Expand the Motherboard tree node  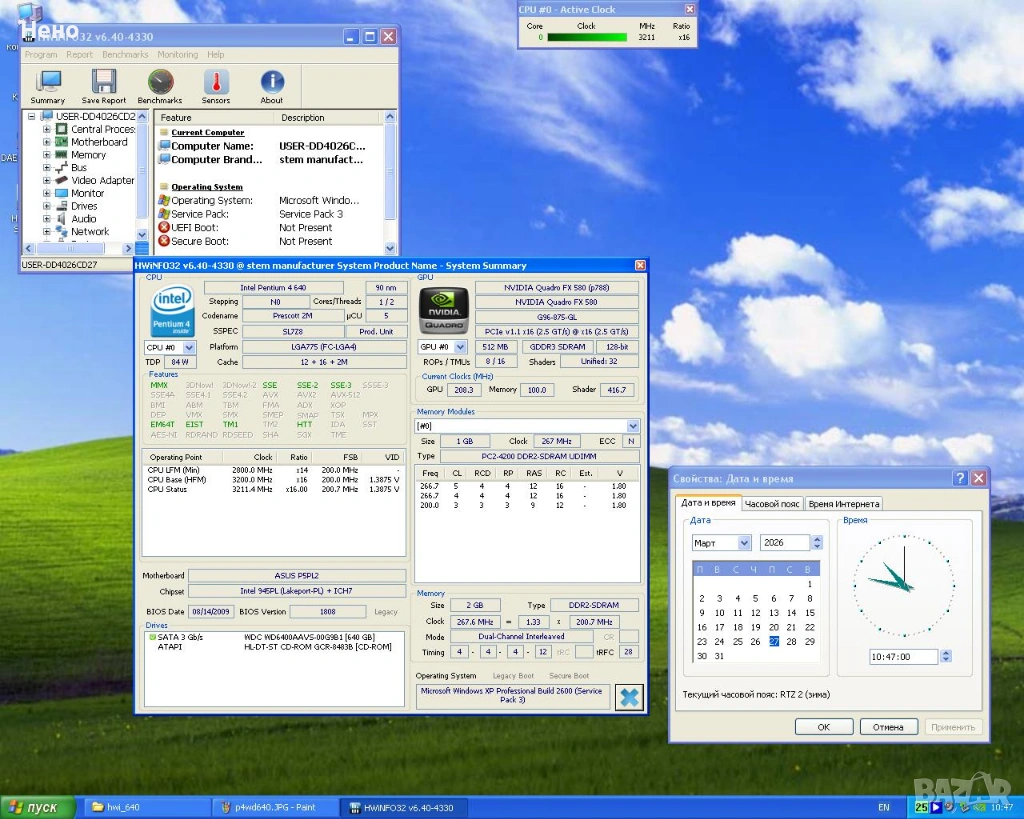point(46,142)
